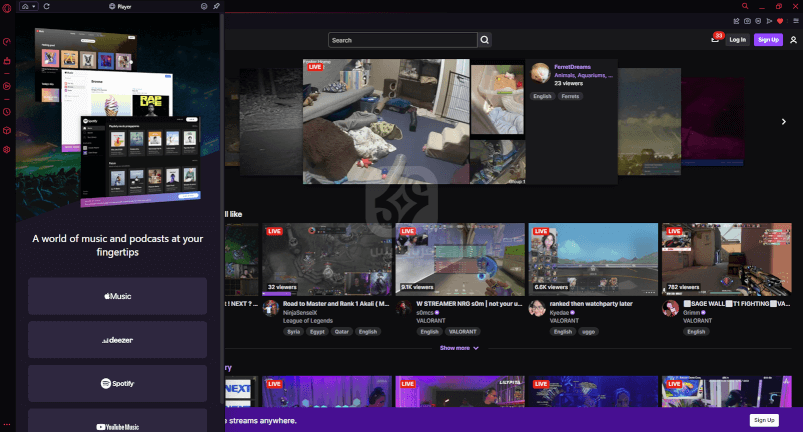Expand the Show more section
This screenshot has width=803, height=432.
pos(459,348)
